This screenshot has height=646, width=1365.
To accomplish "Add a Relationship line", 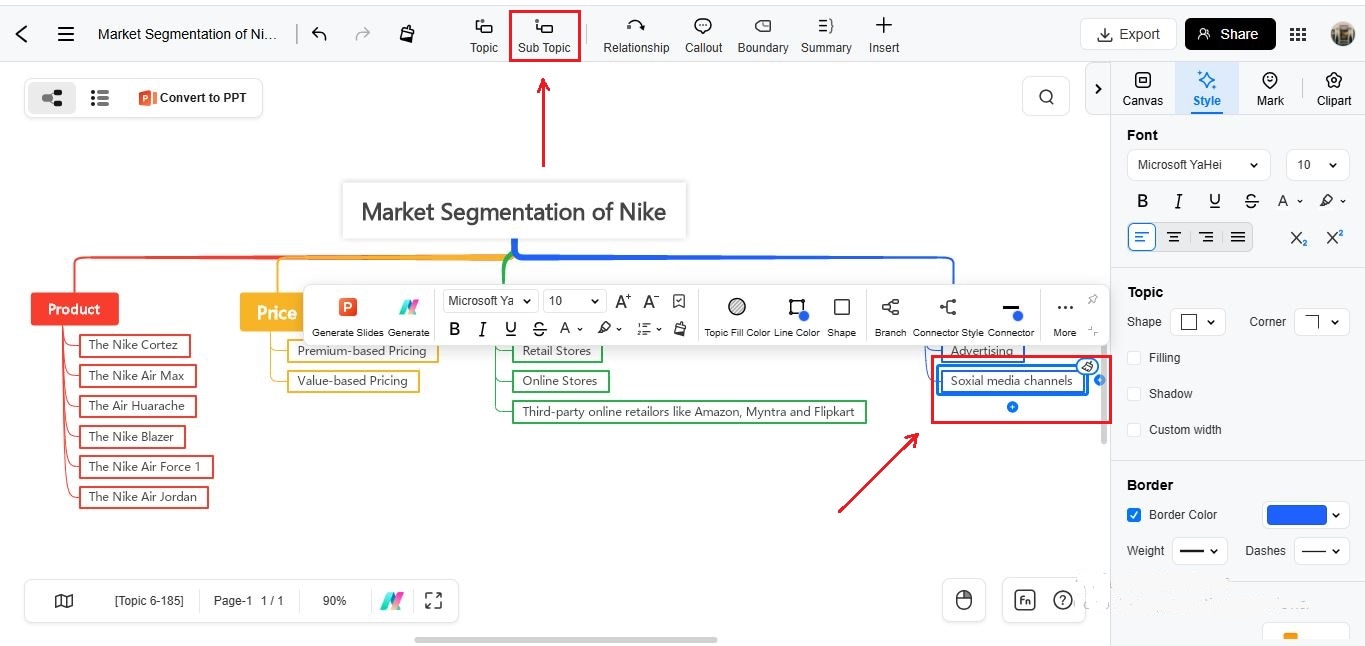I will [x=636, y=35].
